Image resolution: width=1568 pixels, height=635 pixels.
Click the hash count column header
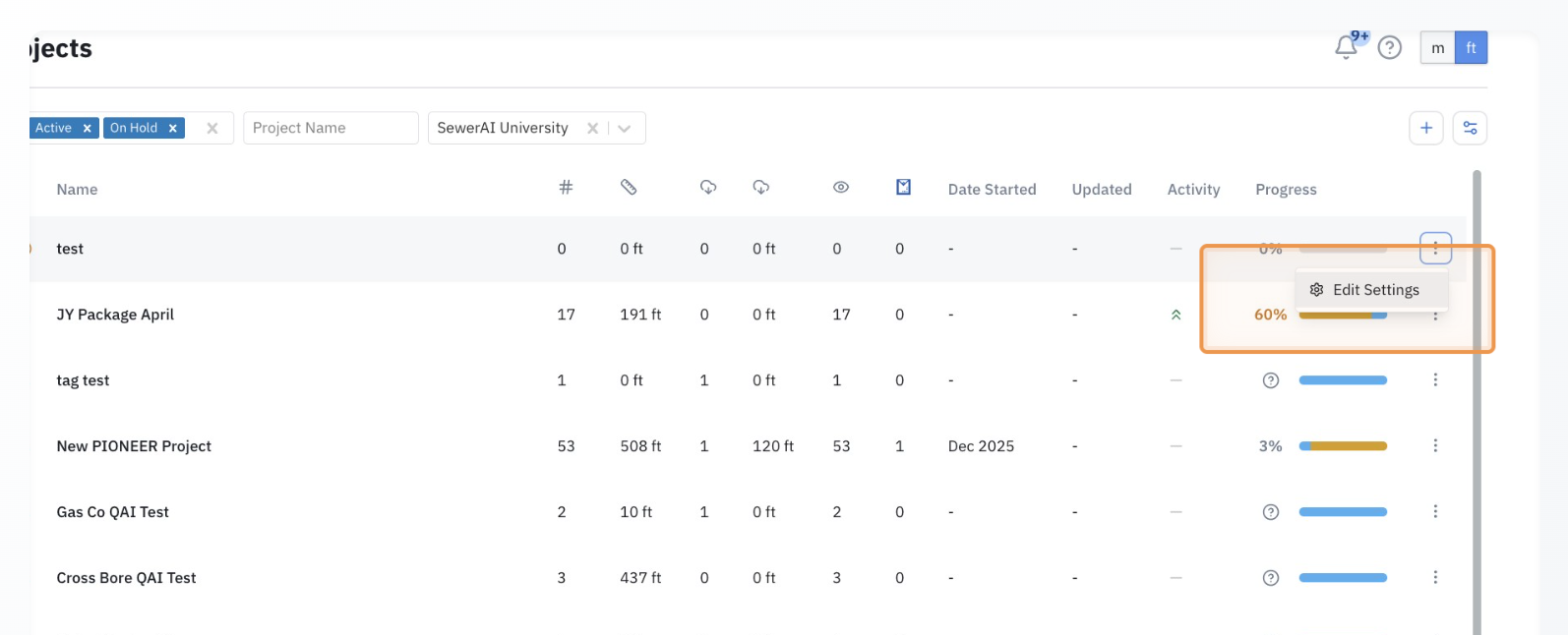coord(566,188)
